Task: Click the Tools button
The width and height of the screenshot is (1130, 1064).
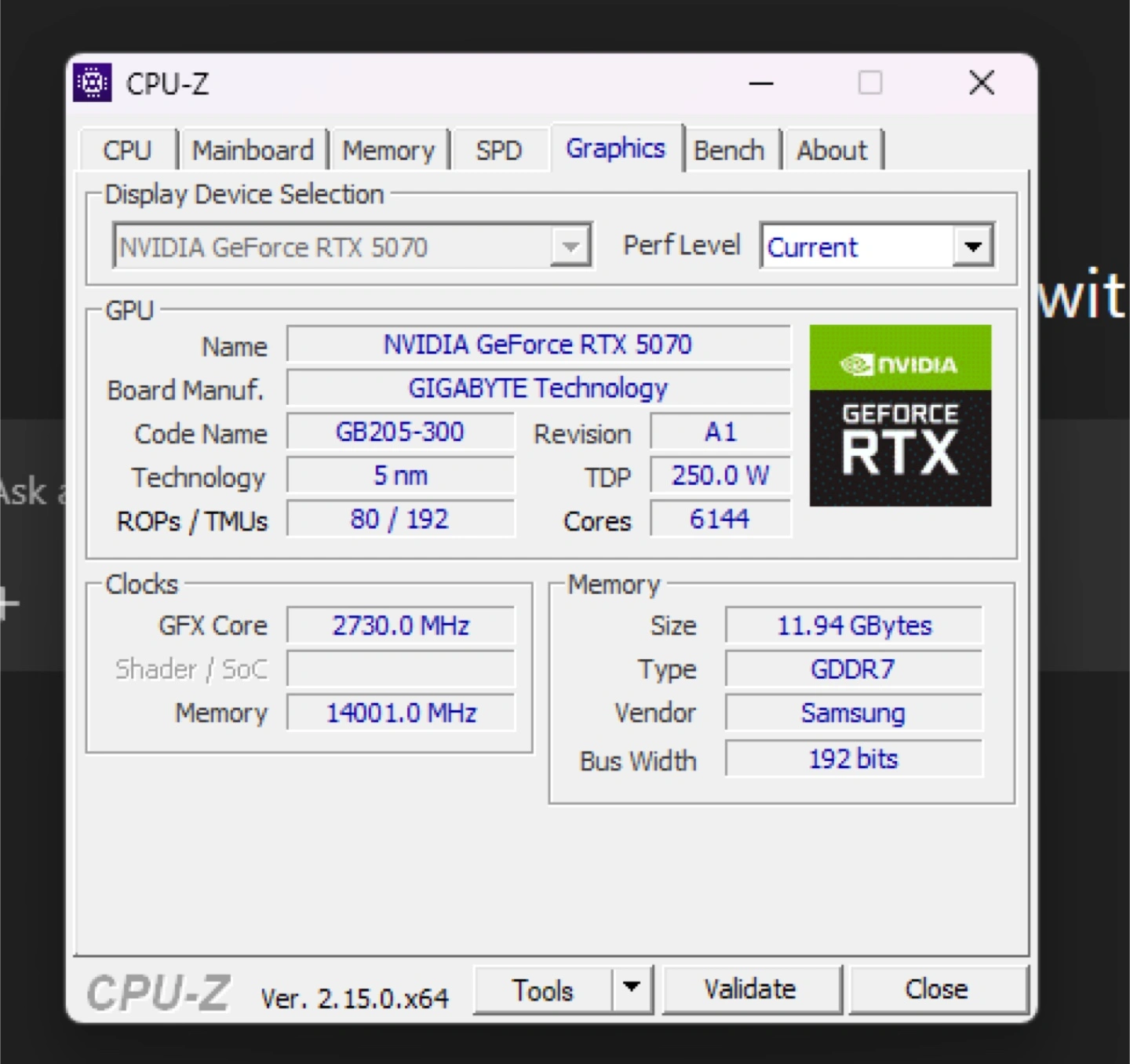Action: coord(543,989)
